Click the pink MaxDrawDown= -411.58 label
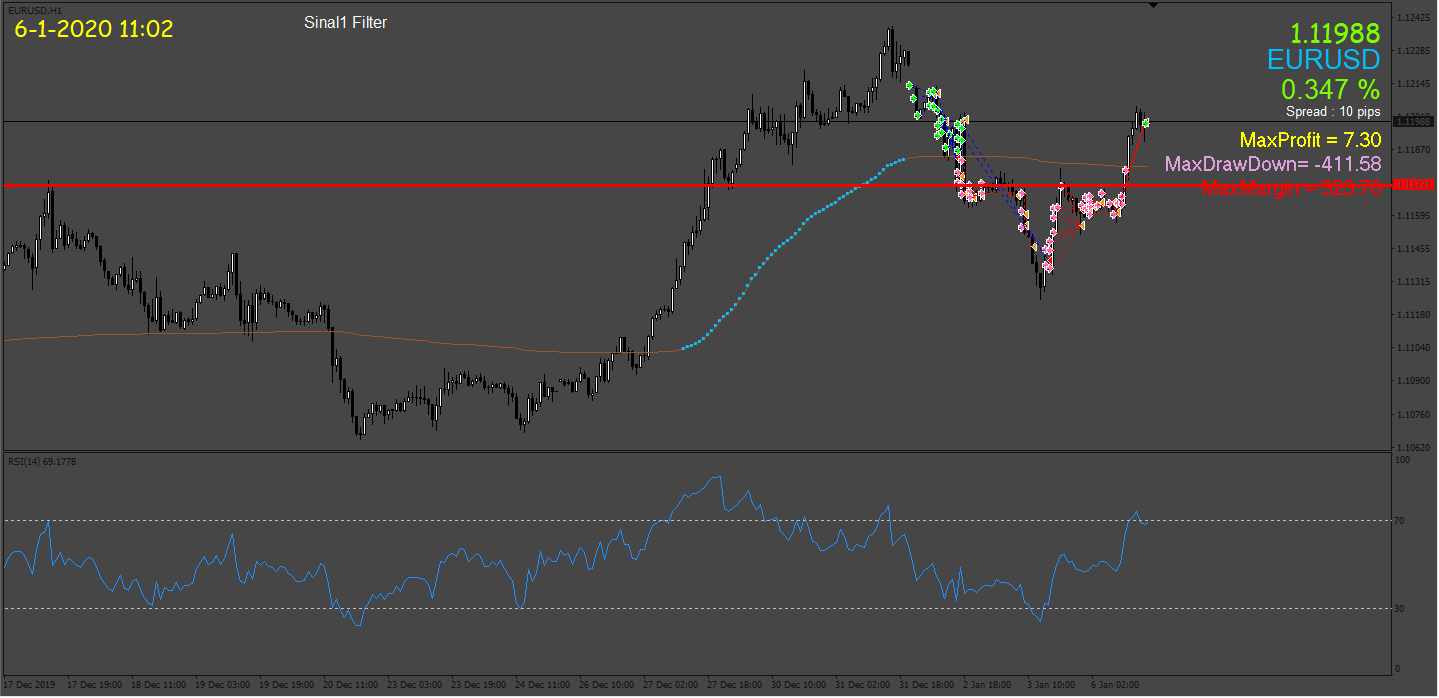This screenshot has width=1439, height=698. tap(1273, 163)
